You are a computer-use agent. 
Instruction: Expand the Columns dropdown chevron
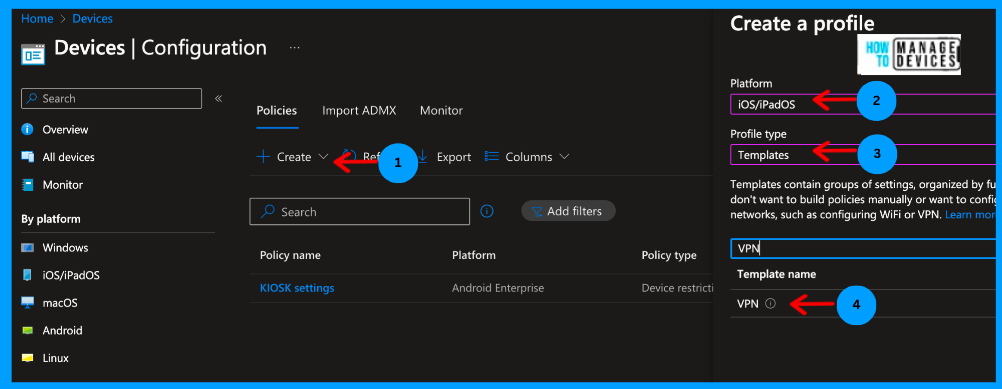click(564, 156)
